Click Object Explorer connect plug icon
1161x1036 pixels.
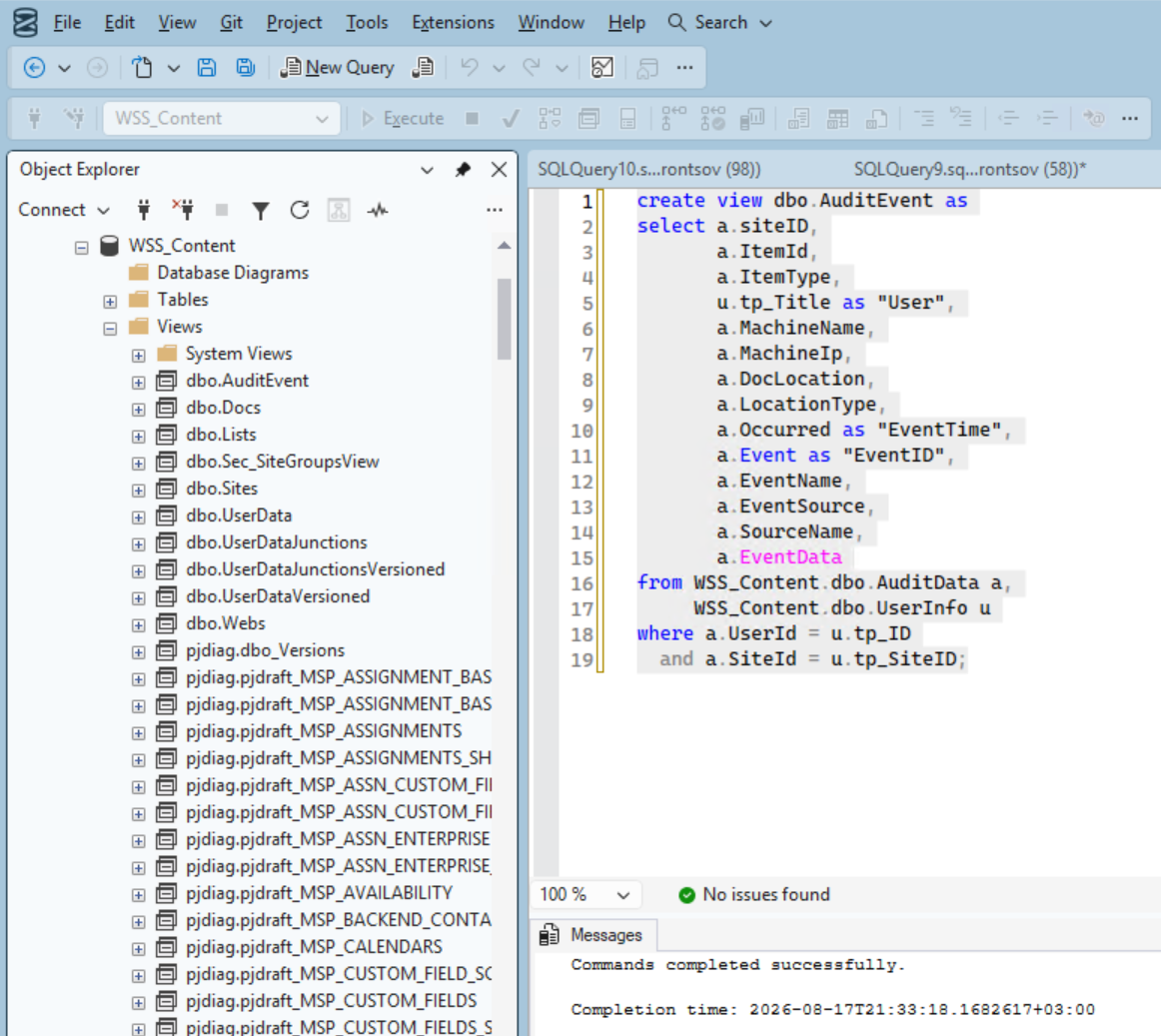pos(144,211)
